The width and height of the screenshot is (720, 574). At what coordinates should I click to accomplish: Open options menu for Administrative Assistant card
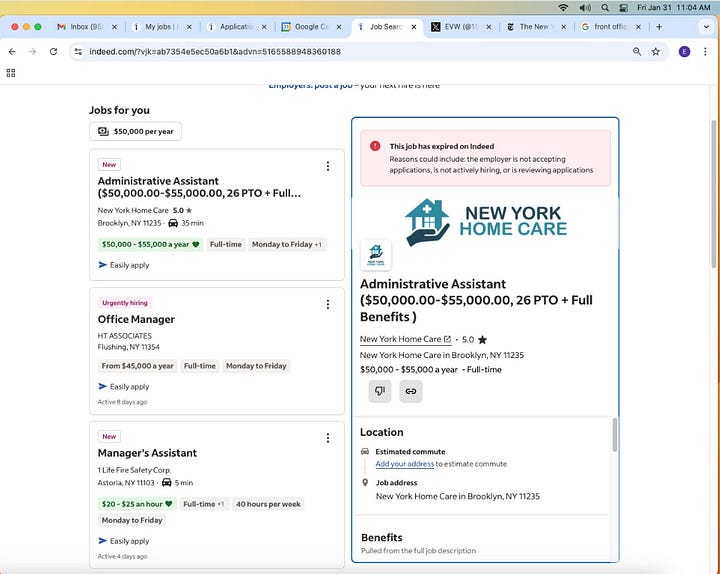point(327,166)
